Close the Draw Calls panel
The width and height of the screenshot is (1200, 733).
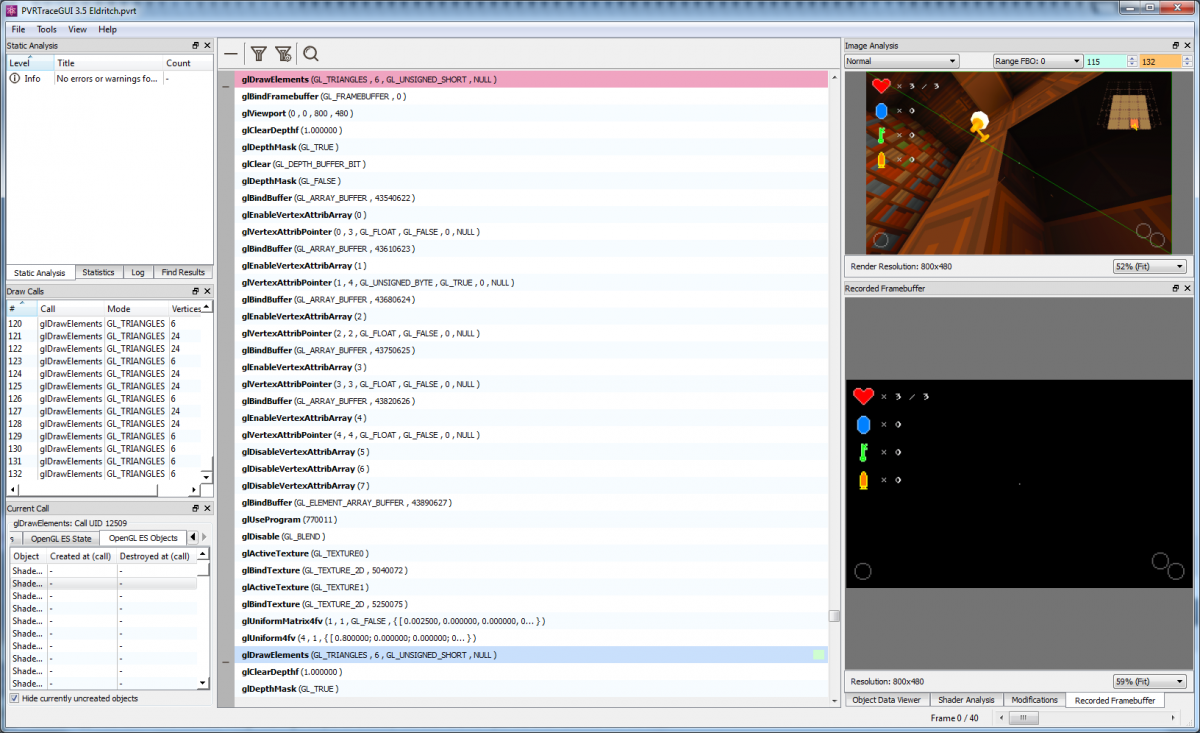(x=207, y=291)
